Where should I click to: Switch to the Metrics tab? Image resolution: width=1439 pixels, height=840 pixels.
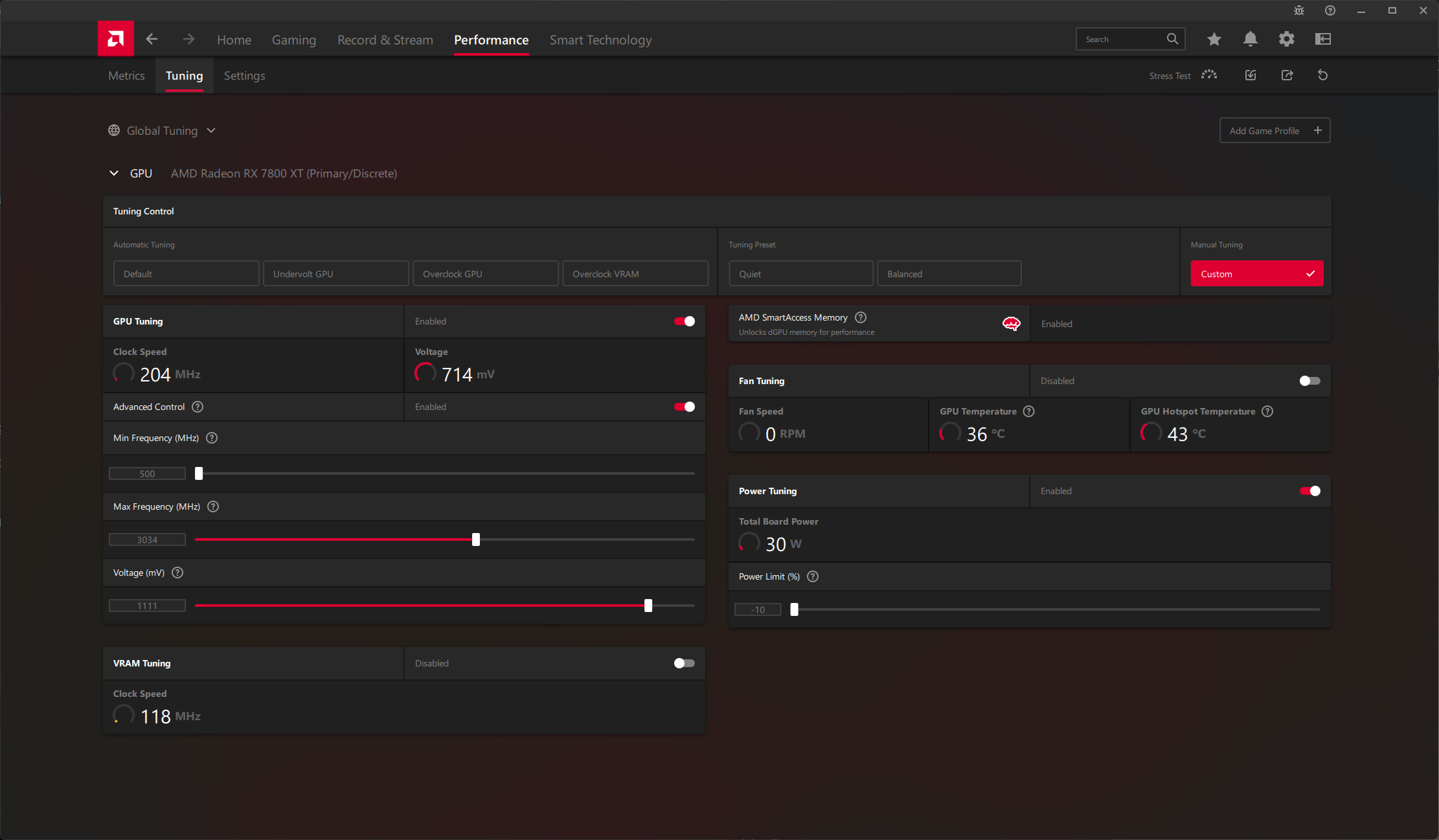(126, 76)
